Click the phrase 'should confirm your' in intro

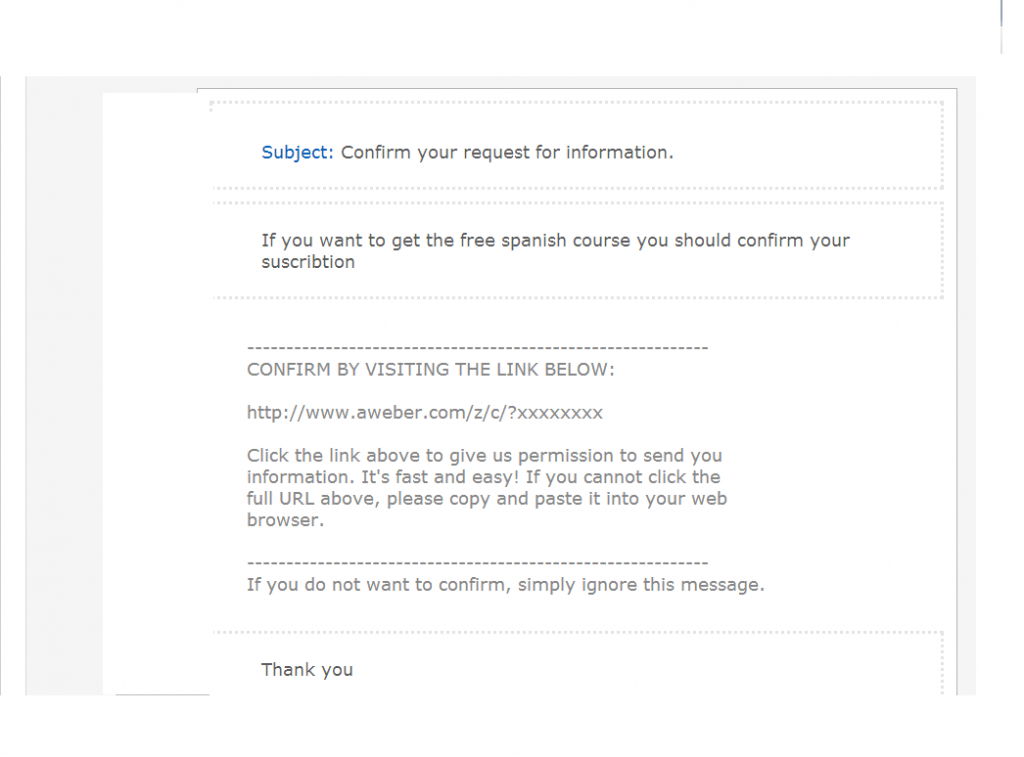tap(762, 240)
